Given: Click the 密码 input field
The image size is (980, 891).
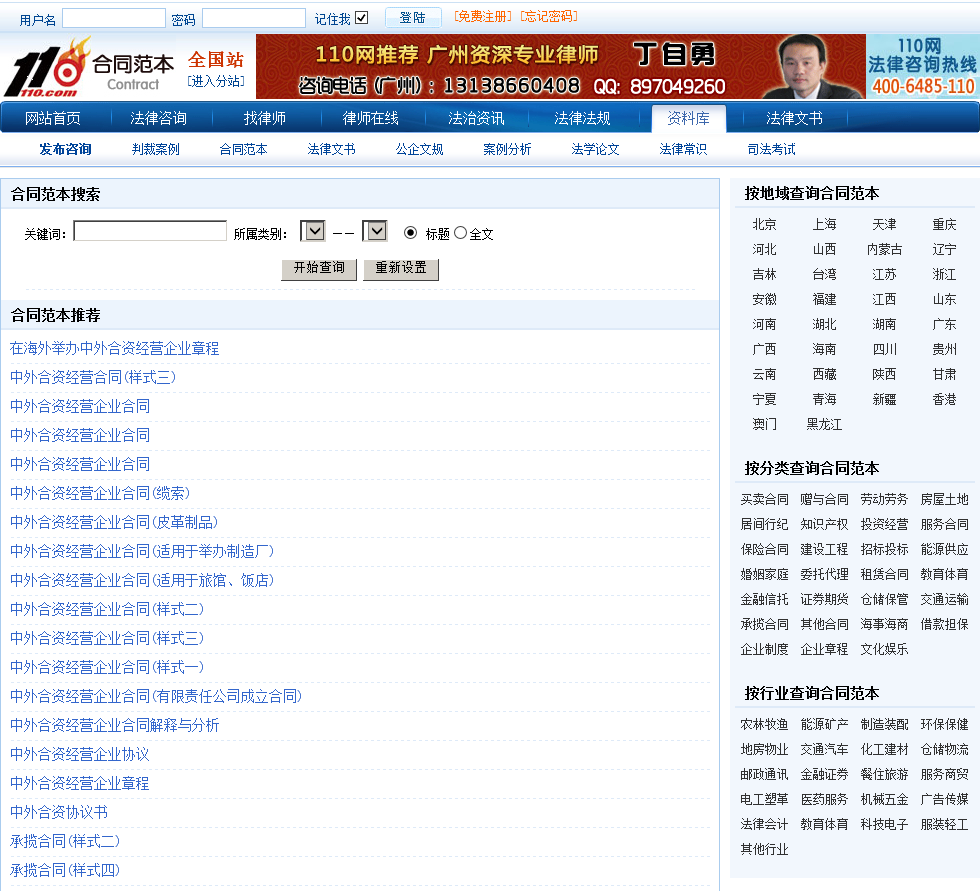Looking at the screenshot, I should point(254,18).
